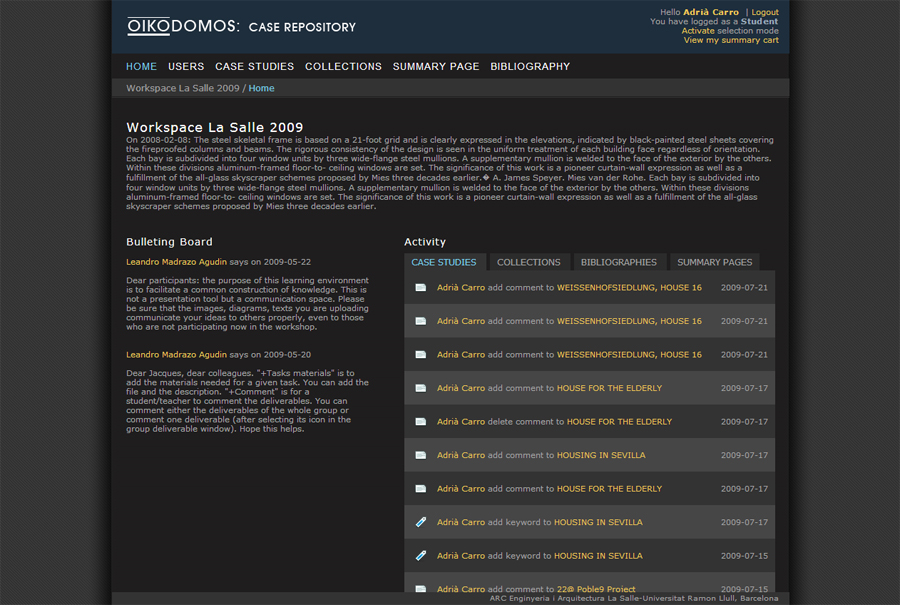Screen dimensions: 900x605
Task: Click comment icon next to 22@ Poble9 Project
Action: click(421, 589)
